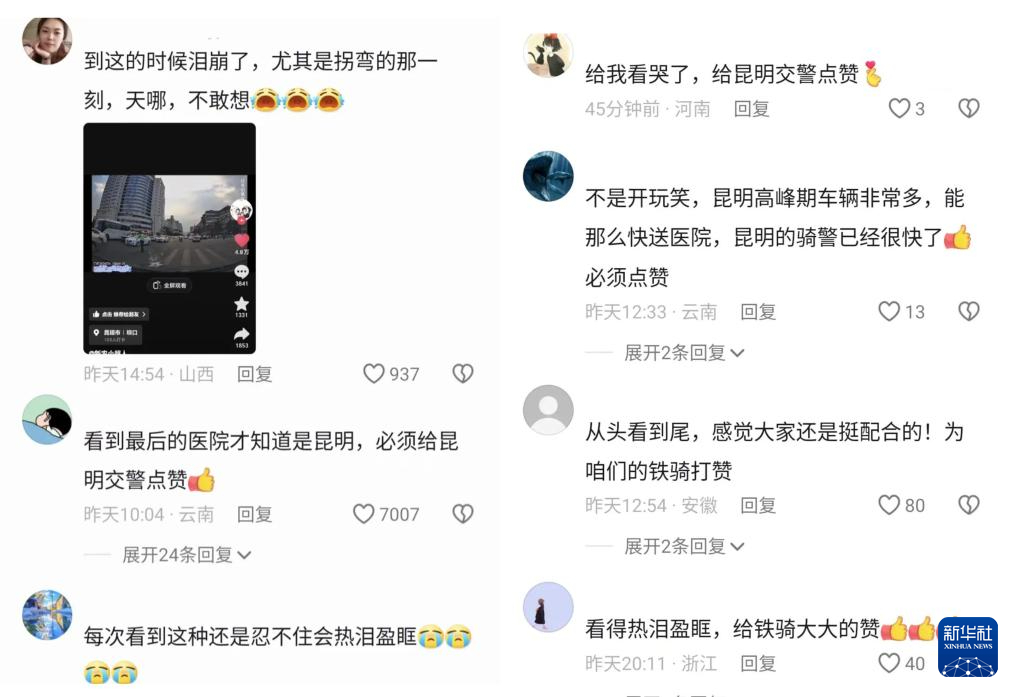1018x697 pixels.
Task: Dislike the Shanxi comment posted at 14:54
Action: (463, 373)
